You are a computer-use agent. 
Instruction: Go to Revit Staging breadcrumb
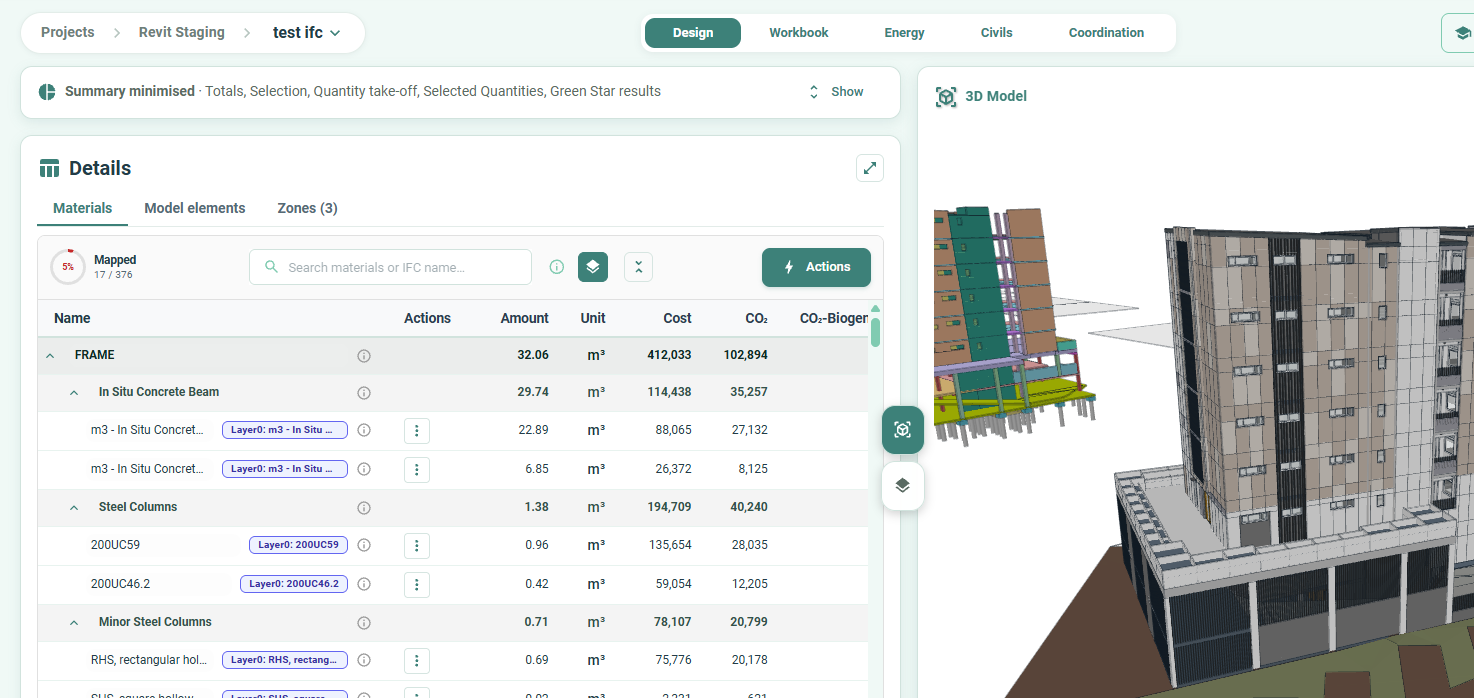click(x=182, y=32)
